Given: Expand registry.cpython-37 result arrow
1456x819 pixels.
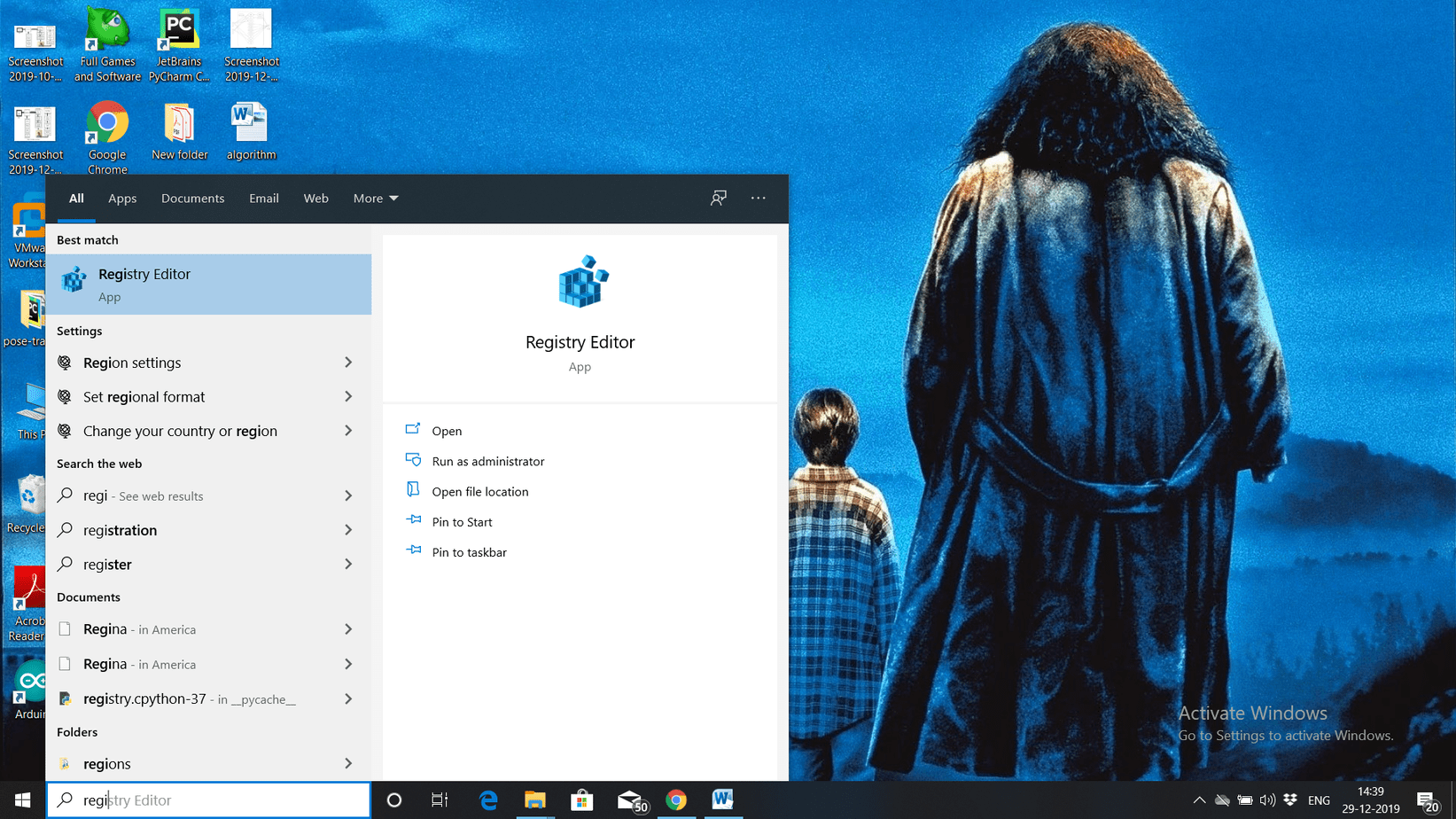Looking at the screenshot, I should [x=348, y=698].
